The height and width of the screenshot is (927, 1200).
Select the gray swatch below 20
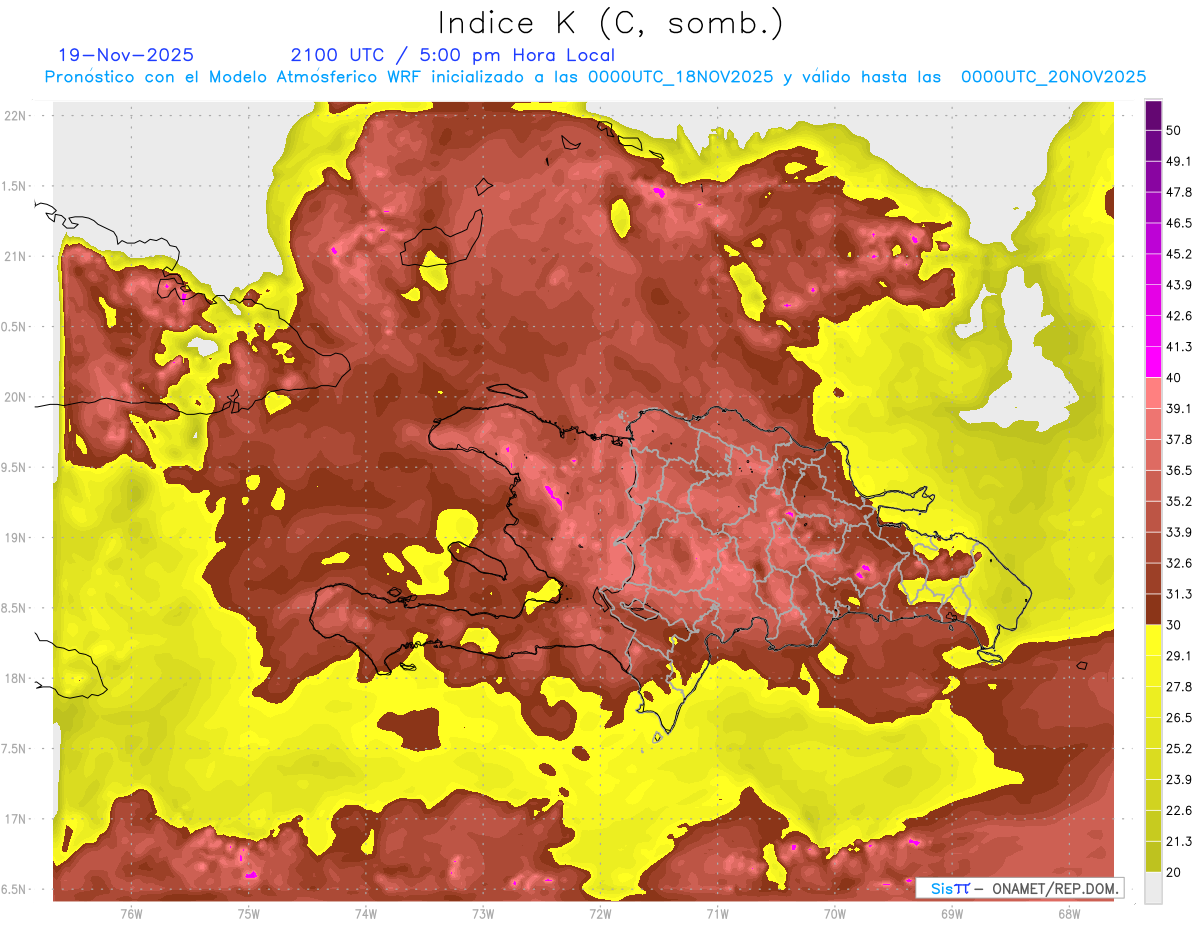1153,888
